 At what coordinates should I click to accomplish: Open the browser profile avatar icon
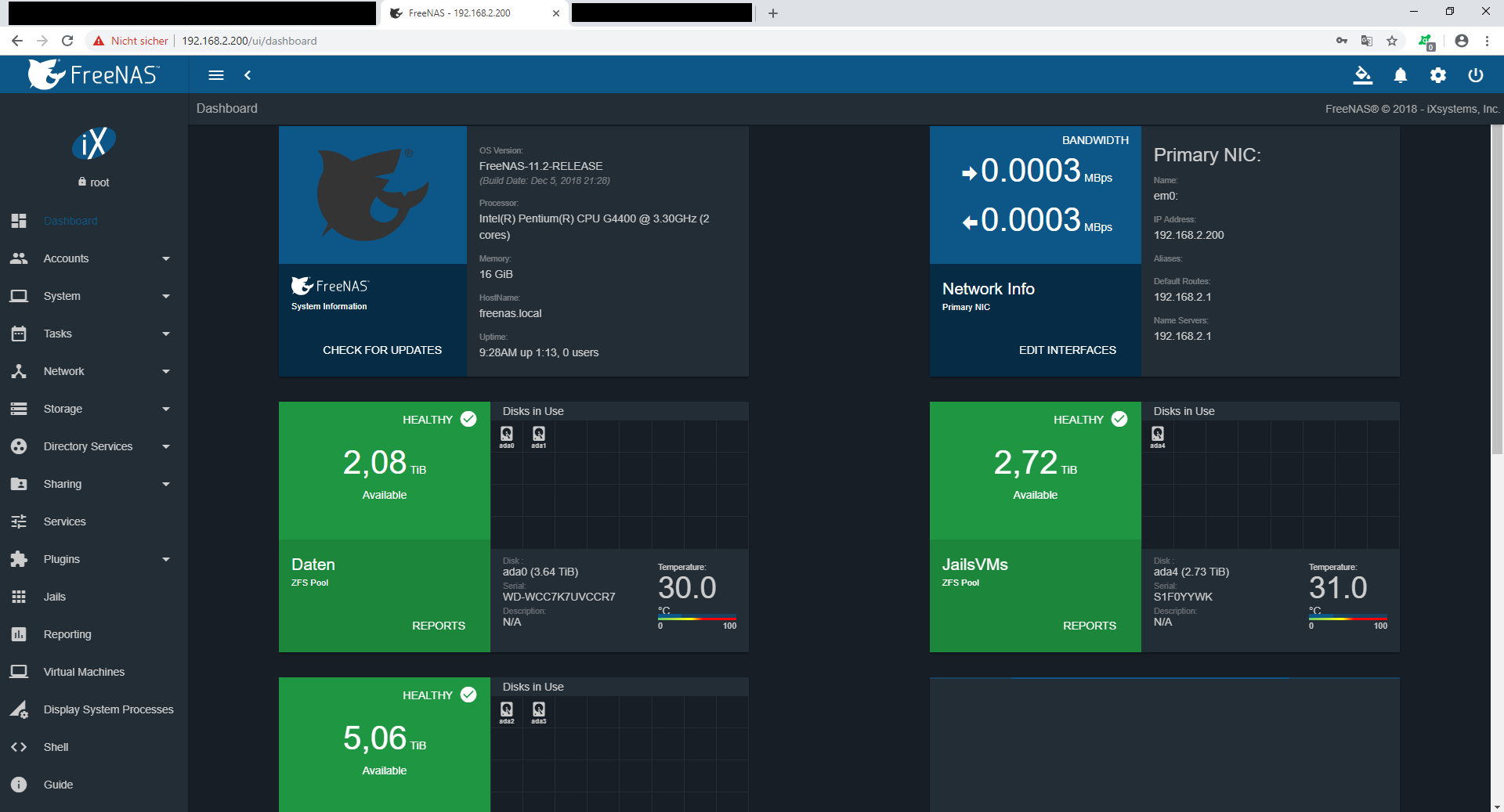(1462, 41)
